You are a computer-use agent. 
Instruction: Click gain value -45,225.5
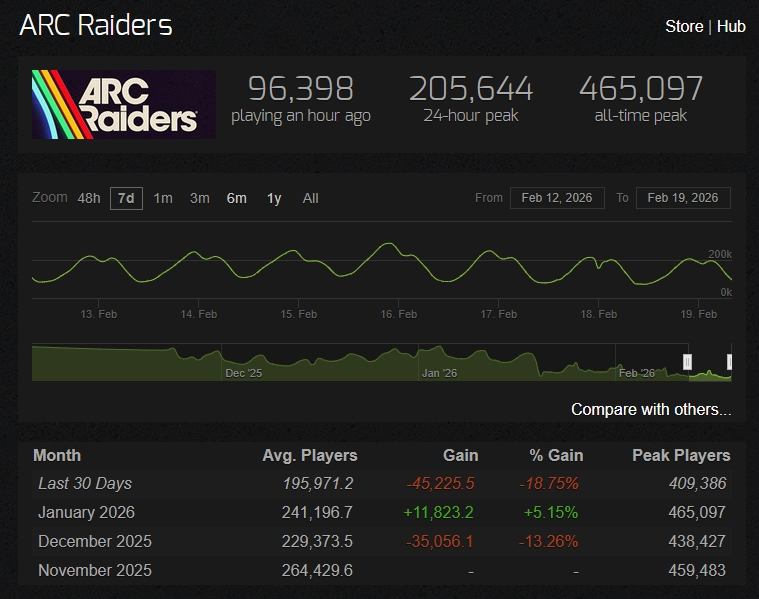tap(440, 483)
